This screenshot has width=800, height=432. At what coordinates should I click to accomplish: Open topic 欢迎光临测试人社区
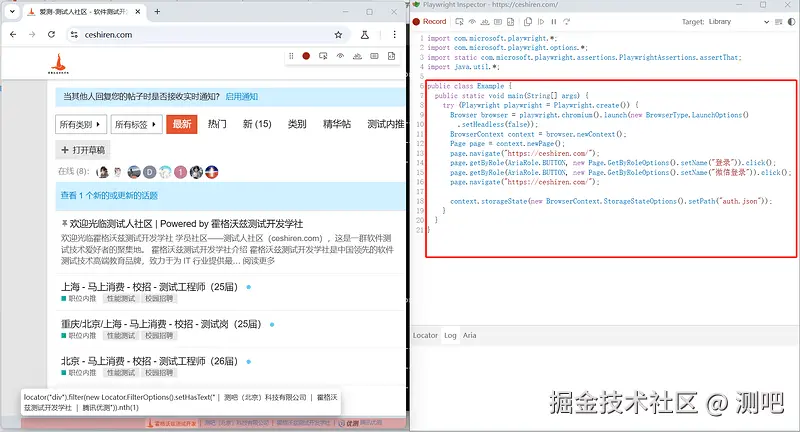(186, 223)
